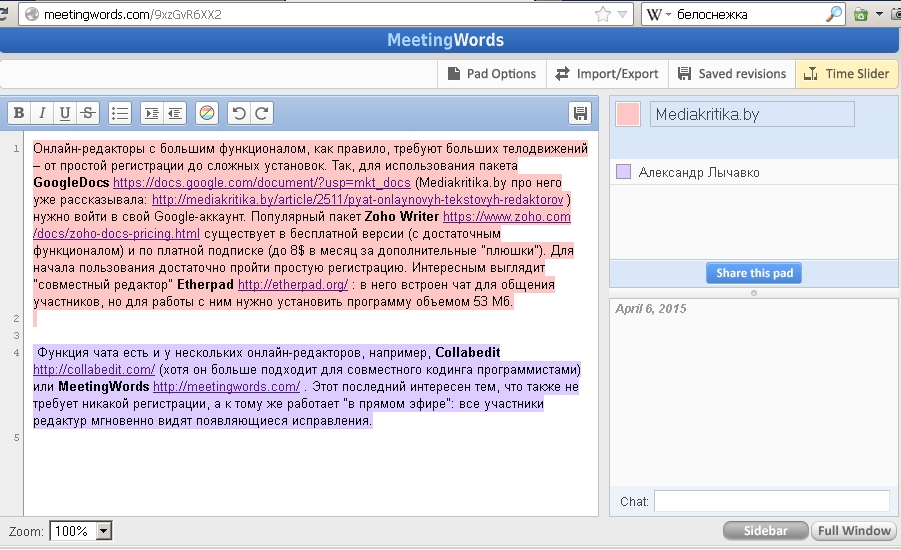901x550 pixels.
Task: Toggle bullet list button
Action: [x=120, y=113]
